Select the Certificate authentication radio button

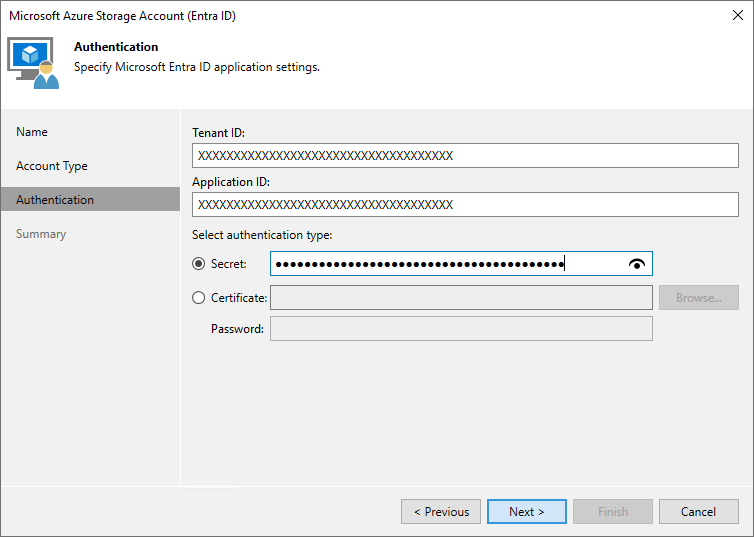click(199, 298)
